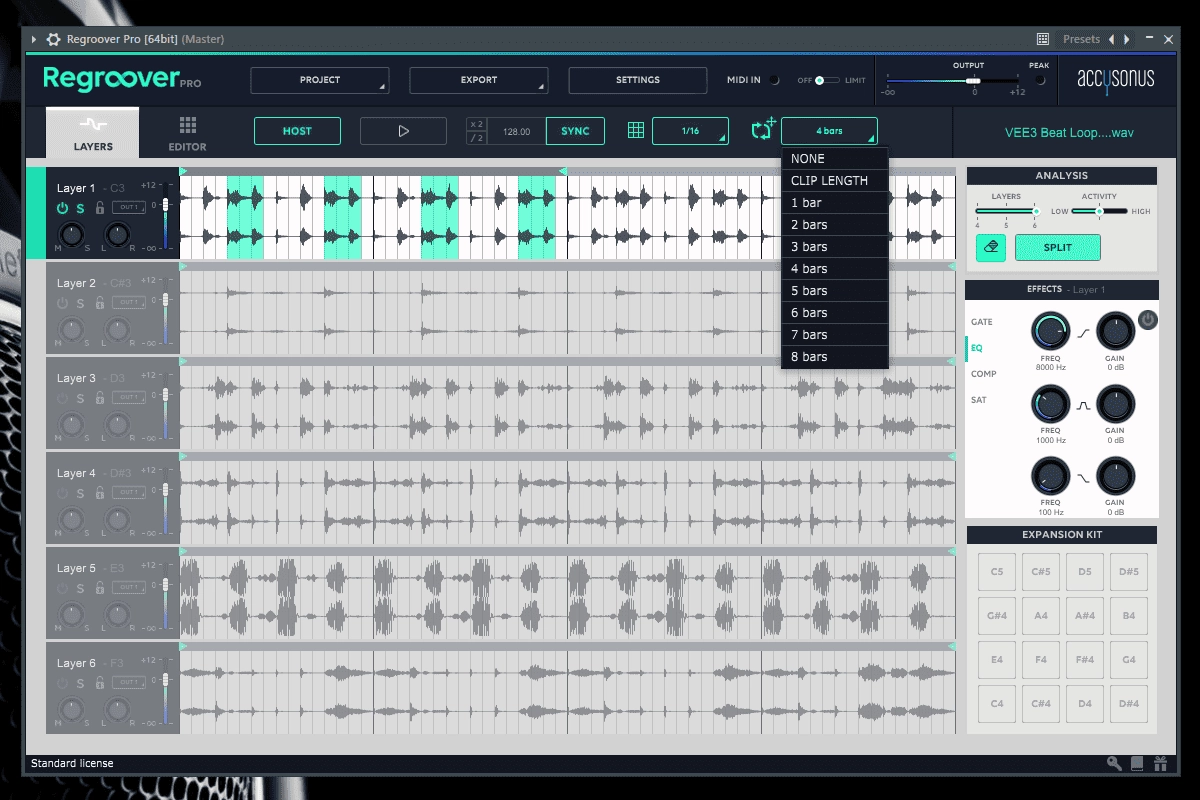The width and height of the screenshot is (1200, 800).
Task: Click the Layer 1 volume fader
Action: pyautogui.click(x=166, y=207)
